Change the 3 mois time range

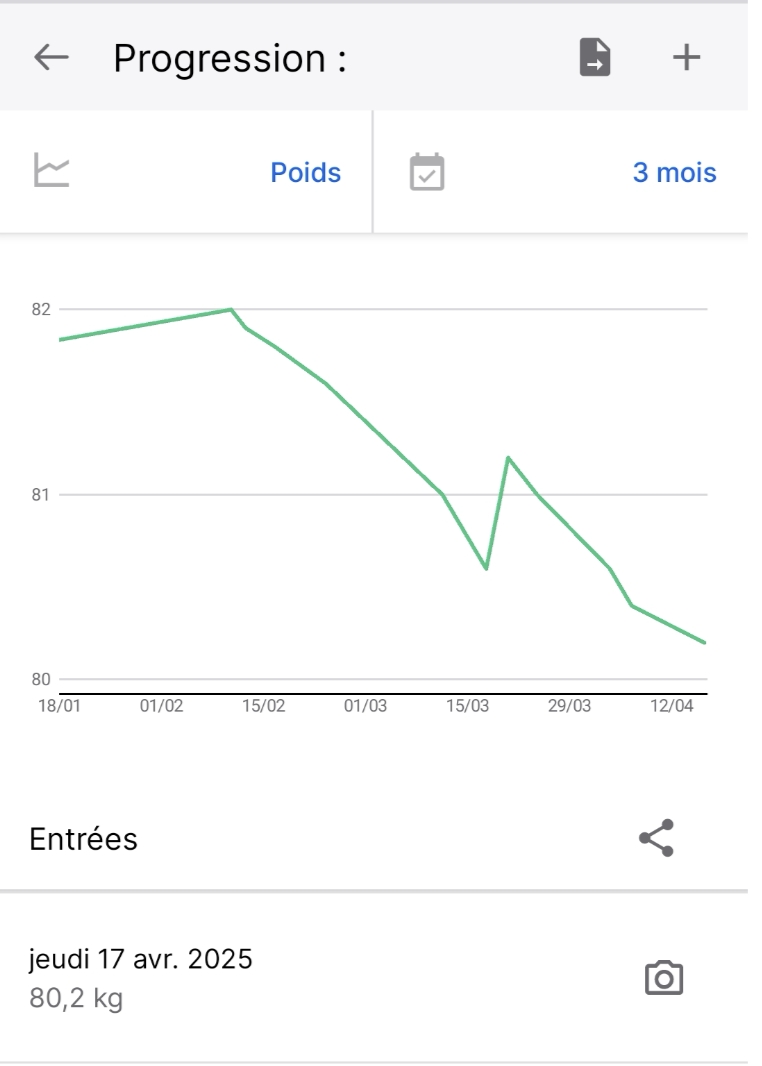pos(674,173)
